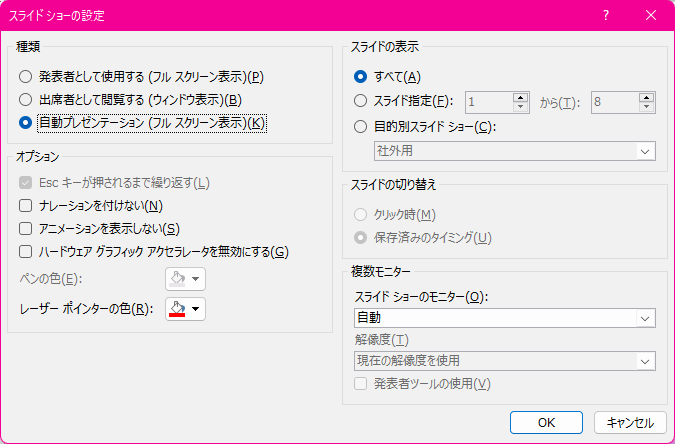This screenshot has height=444, width=675.
Task: Click the キャンセル button
Action: pos(630,422)
